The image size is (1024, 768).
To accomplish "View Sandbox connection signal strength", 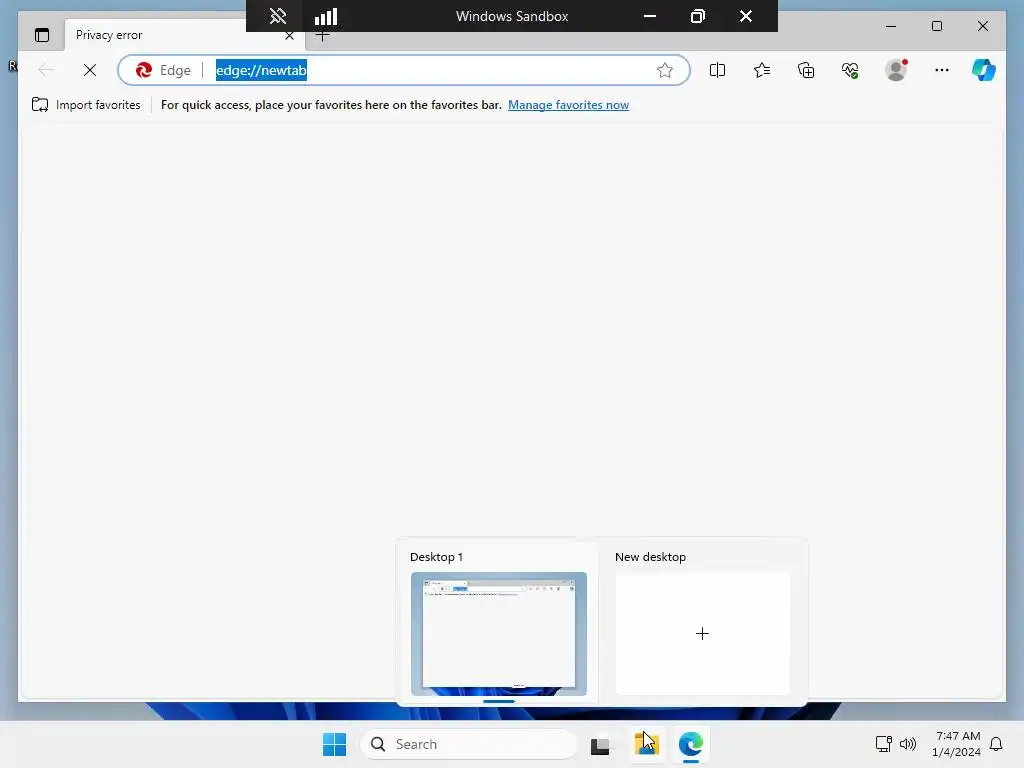I will click(x=326, y=16).
